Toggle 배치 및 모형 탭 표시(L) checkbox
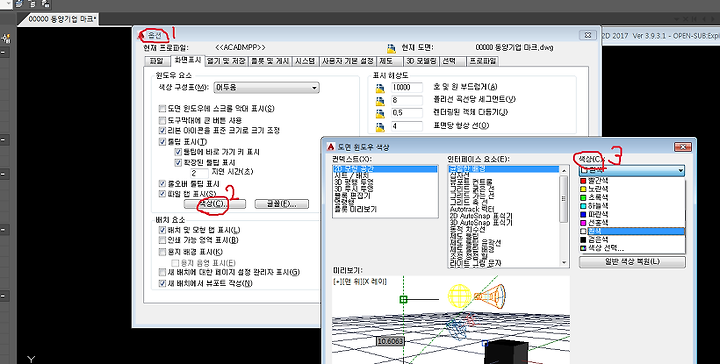The height and width of the screenshot is (364, 720). tap(162, 230)
